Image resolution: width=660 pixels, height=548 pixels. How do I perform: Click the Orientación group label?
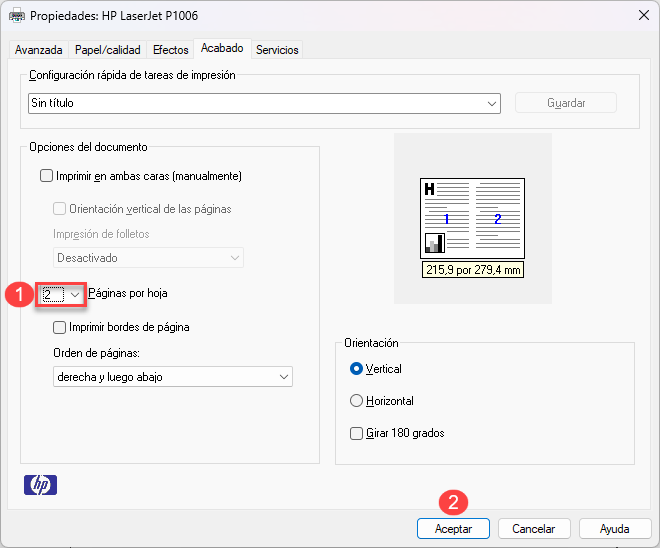[x=371, y=343]
